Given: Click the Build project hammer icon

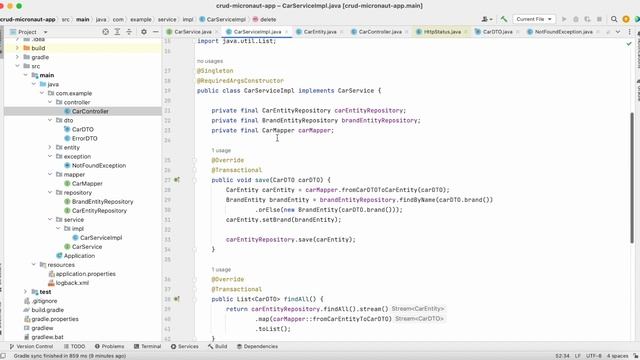Looking at the screenshot, I should coord(504,19).
